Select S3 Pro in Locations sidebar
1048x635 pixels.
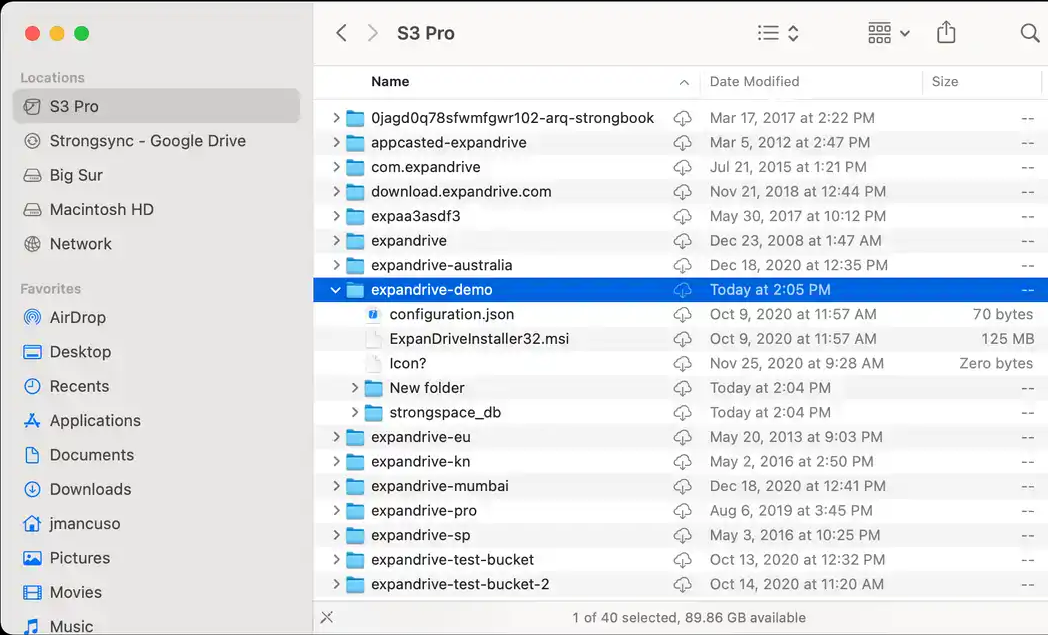156,106
